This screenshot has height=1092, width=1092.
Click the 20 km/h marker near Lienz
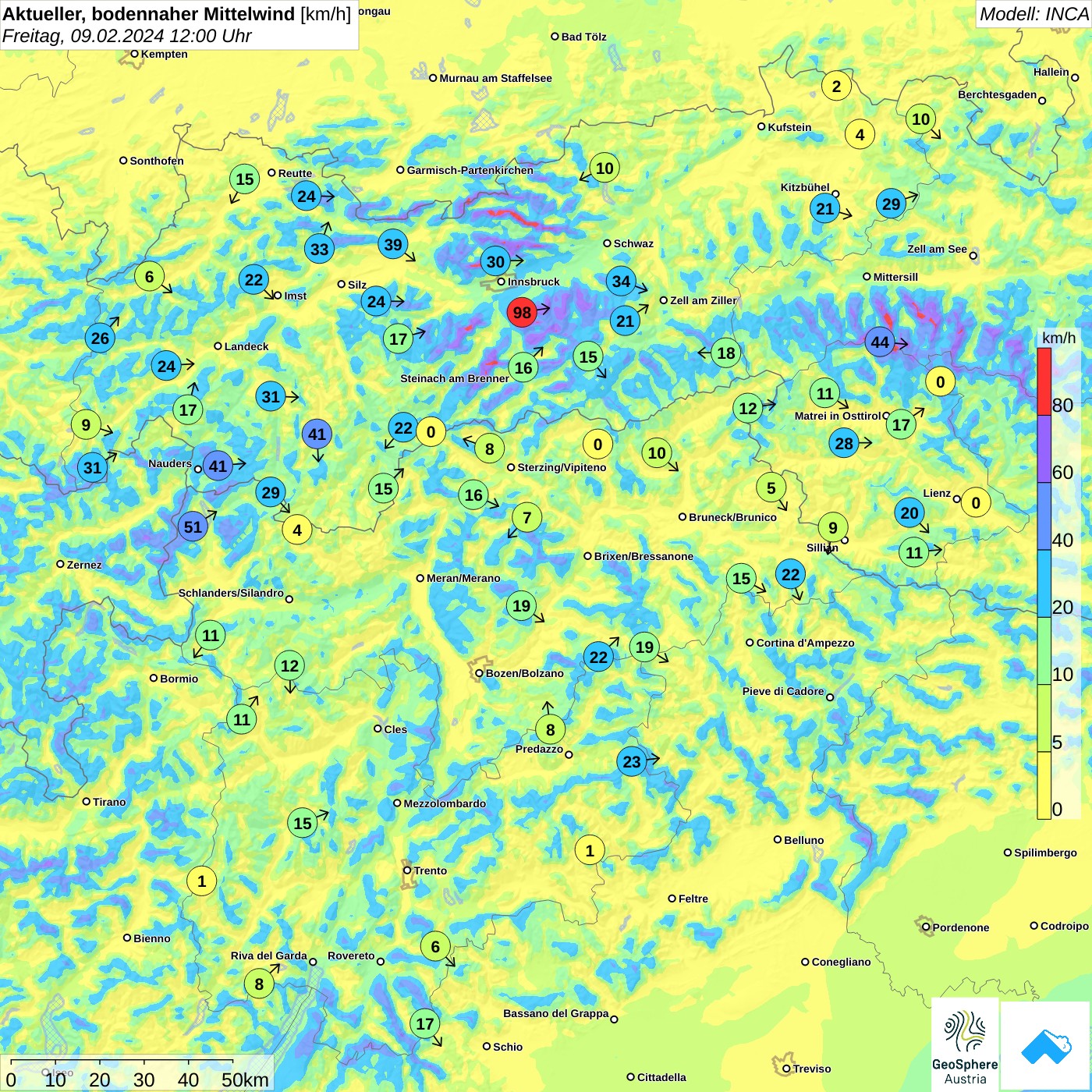[x=909, y=513]
